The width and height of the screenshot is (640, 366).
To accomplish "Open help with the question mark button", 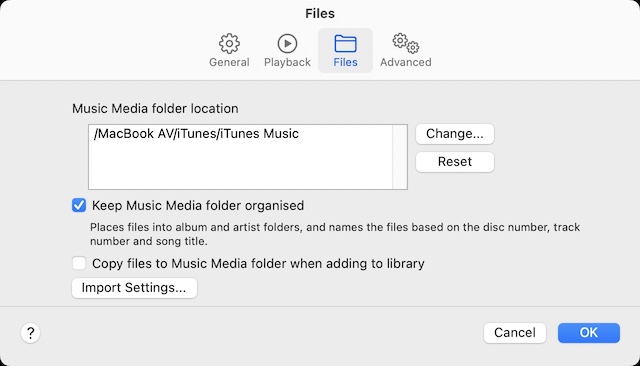I will [31, 333].
